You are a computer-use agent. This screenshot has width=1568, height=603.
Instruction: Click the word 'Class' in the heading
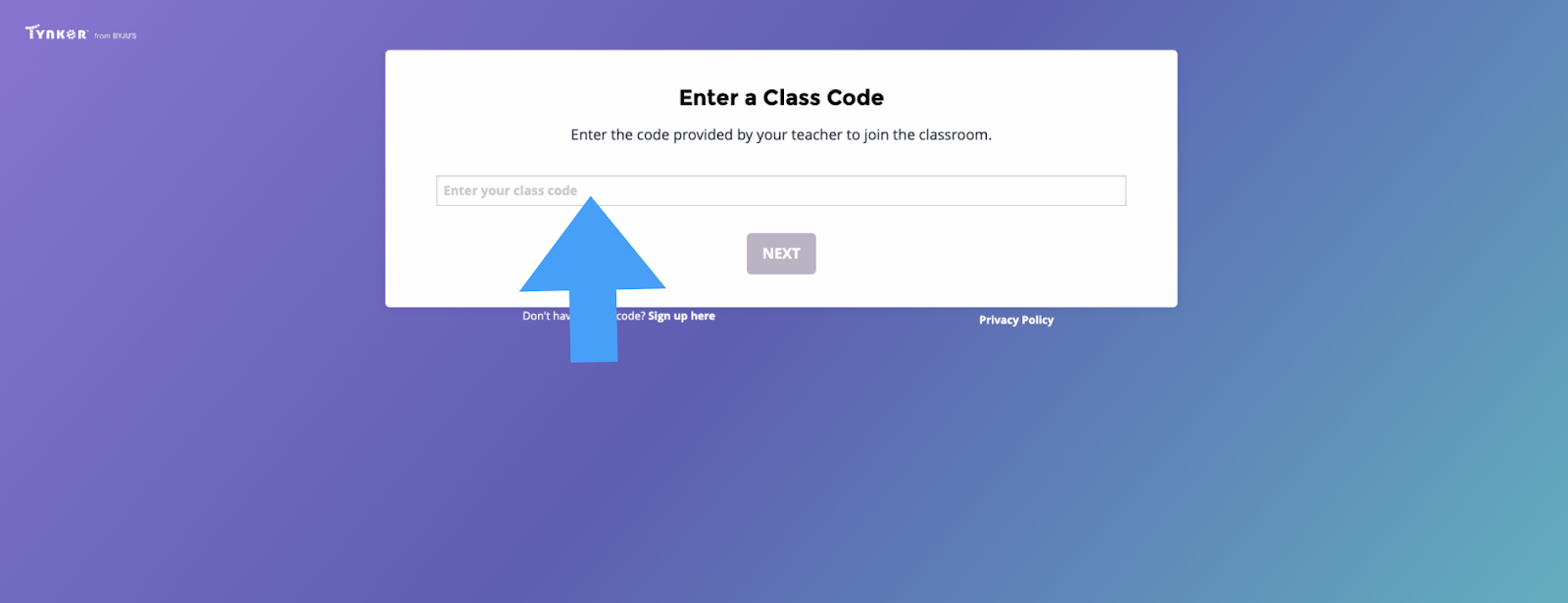click(792, 97)
